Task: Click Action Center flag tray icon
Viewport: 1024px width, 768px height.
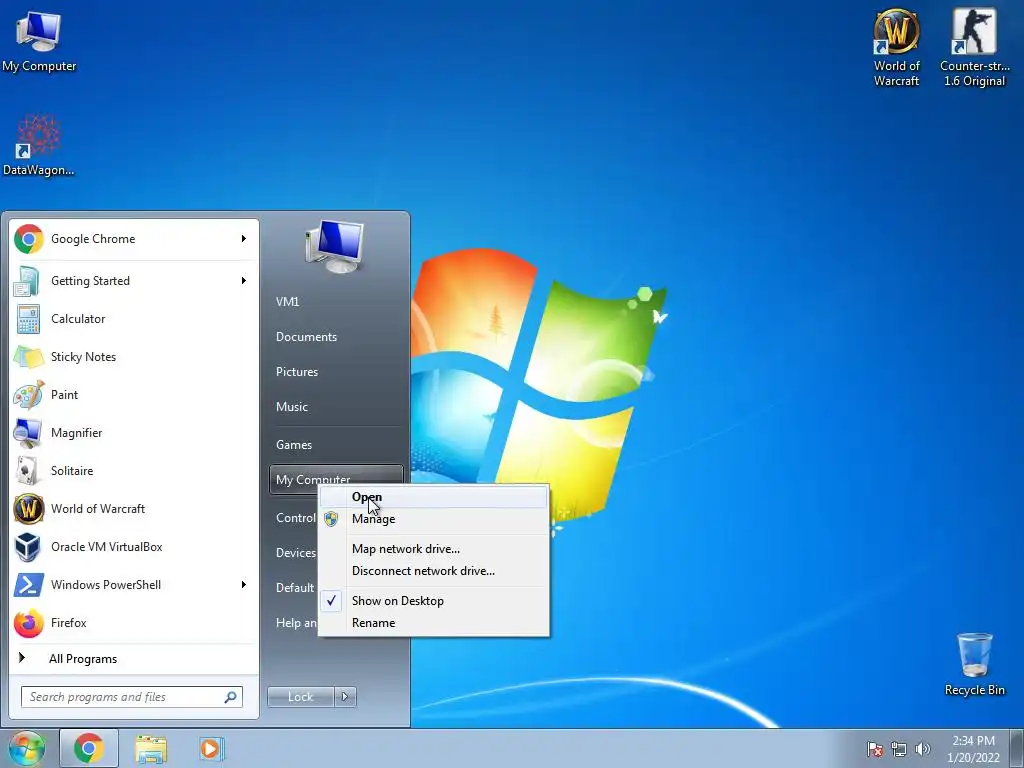Action: pyautogui.click(x=874, y=749)
